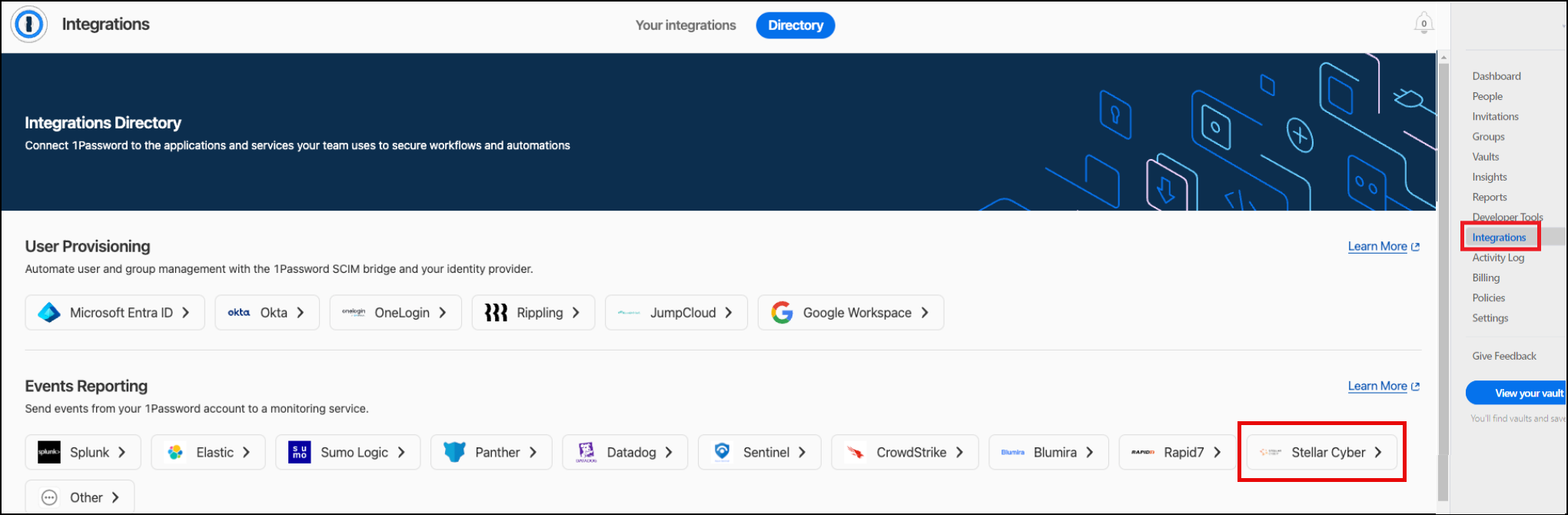Expand the Stellar Cyber chevron arrow
The image size is (1568, 515).
[1378, 453]
